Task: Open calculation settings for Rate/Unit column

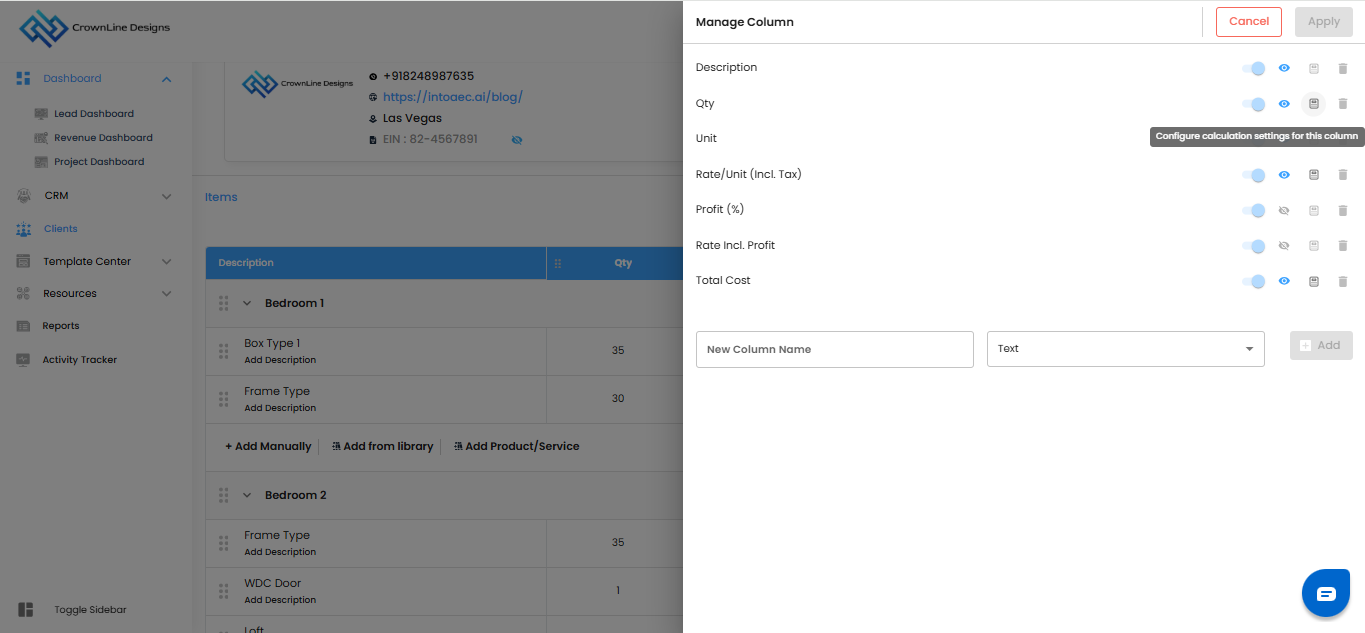Action: [x=1314, y=175]
